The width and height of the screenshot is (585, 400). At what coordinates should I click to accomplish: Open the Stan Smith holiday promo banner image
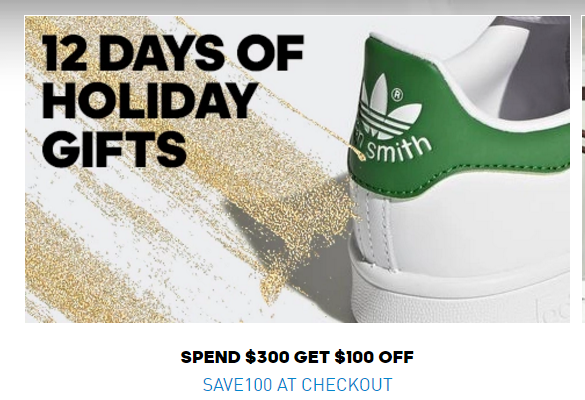pos(297,169)
